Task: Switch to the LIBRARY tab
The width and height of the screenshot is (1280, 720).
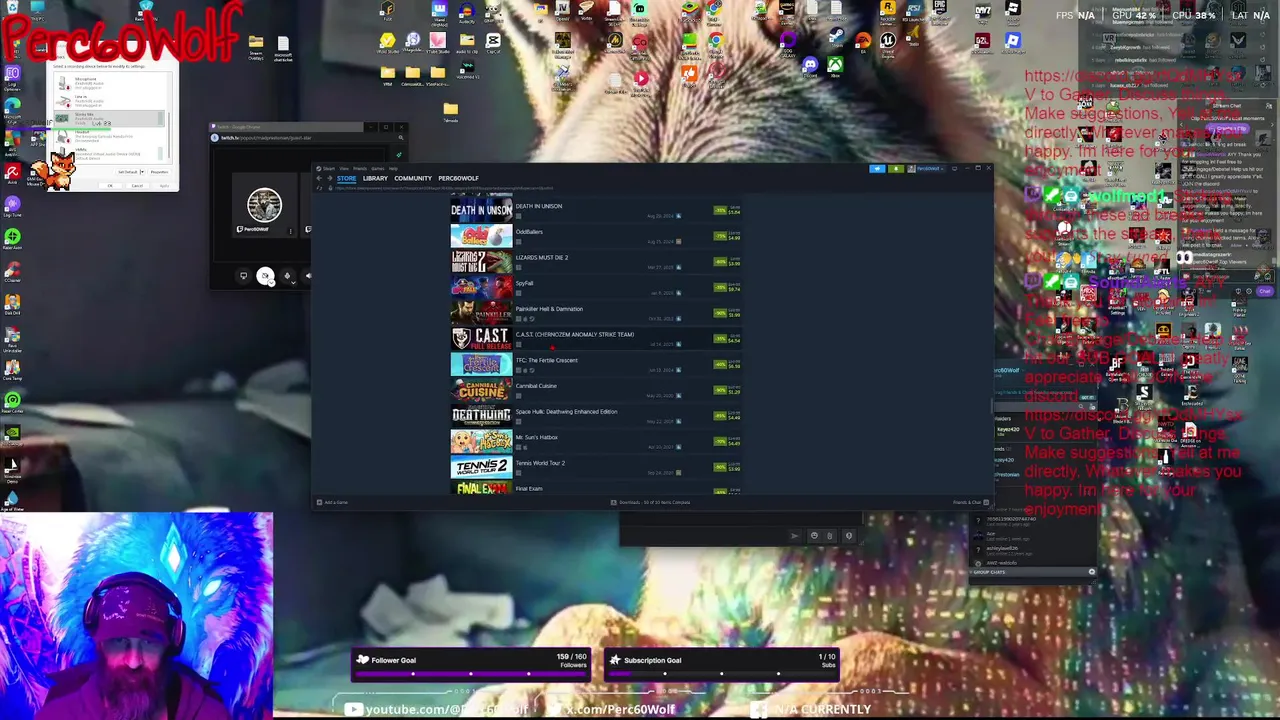Action: pyautogui.click(x=375, y=178)
